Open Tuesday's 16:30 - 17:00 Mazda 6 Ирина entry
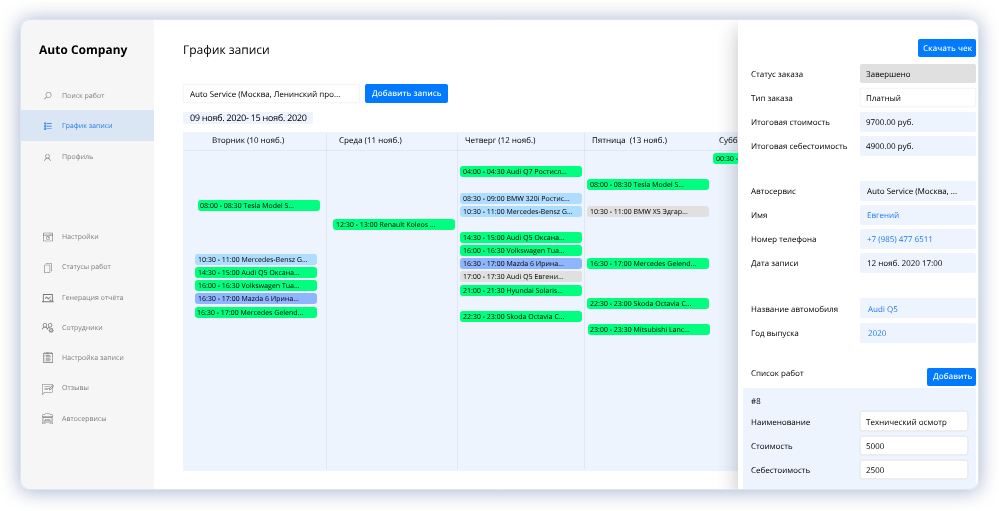The height and width of the screenshot is (511, 999). tap(256, 299)
